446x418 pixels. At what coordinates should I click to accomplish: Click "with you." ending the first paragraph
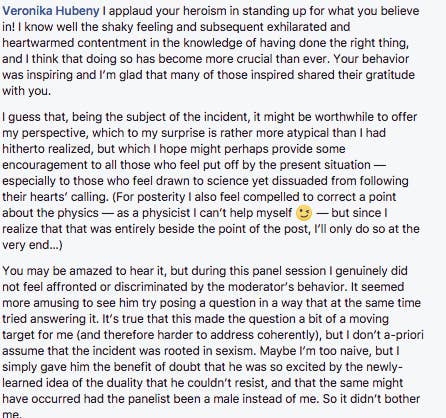pyautogui.click(x=27, y=91)
